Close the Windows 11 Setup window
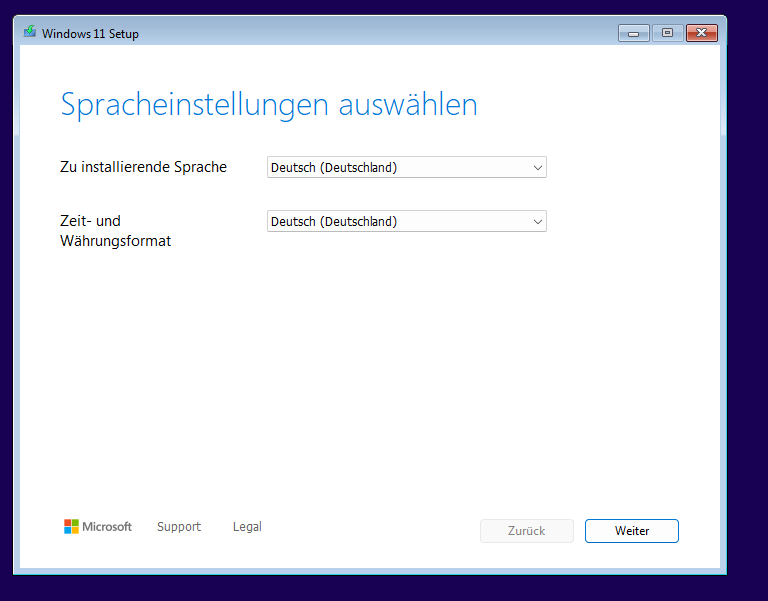This screenshot has width=768, height=601. (701, 33)
